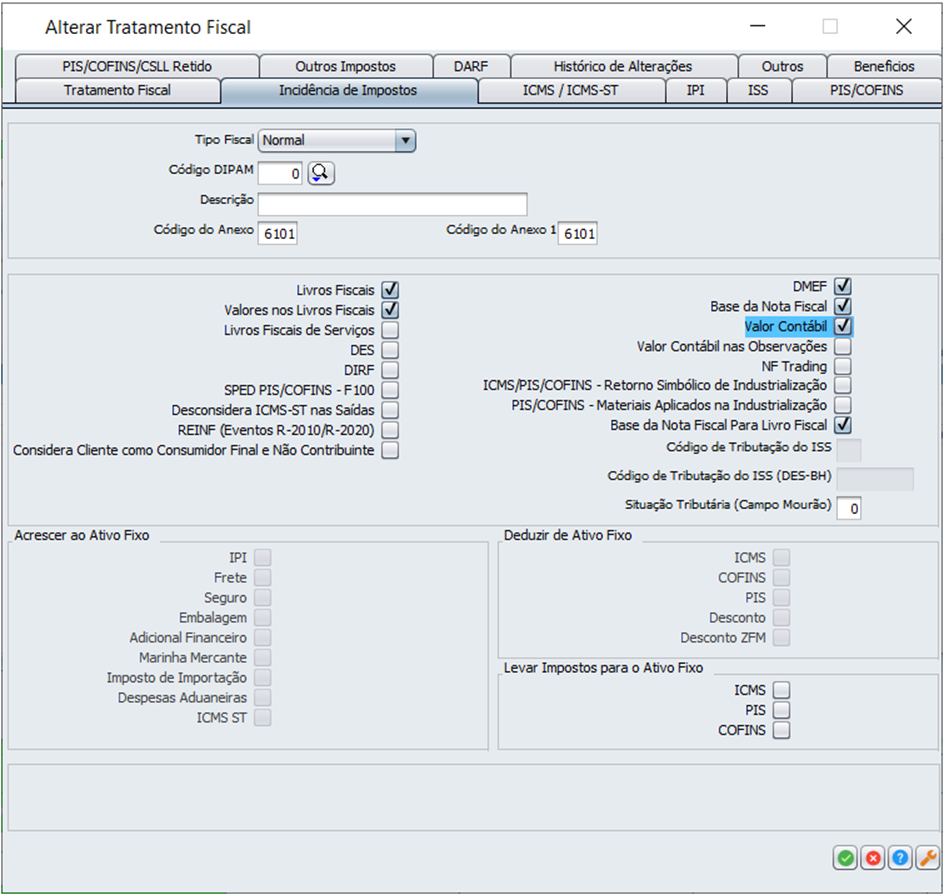Screen dimensions: 944x895
Task: Enable the DIRF checkbox
Action: click(x=390, y=370)
